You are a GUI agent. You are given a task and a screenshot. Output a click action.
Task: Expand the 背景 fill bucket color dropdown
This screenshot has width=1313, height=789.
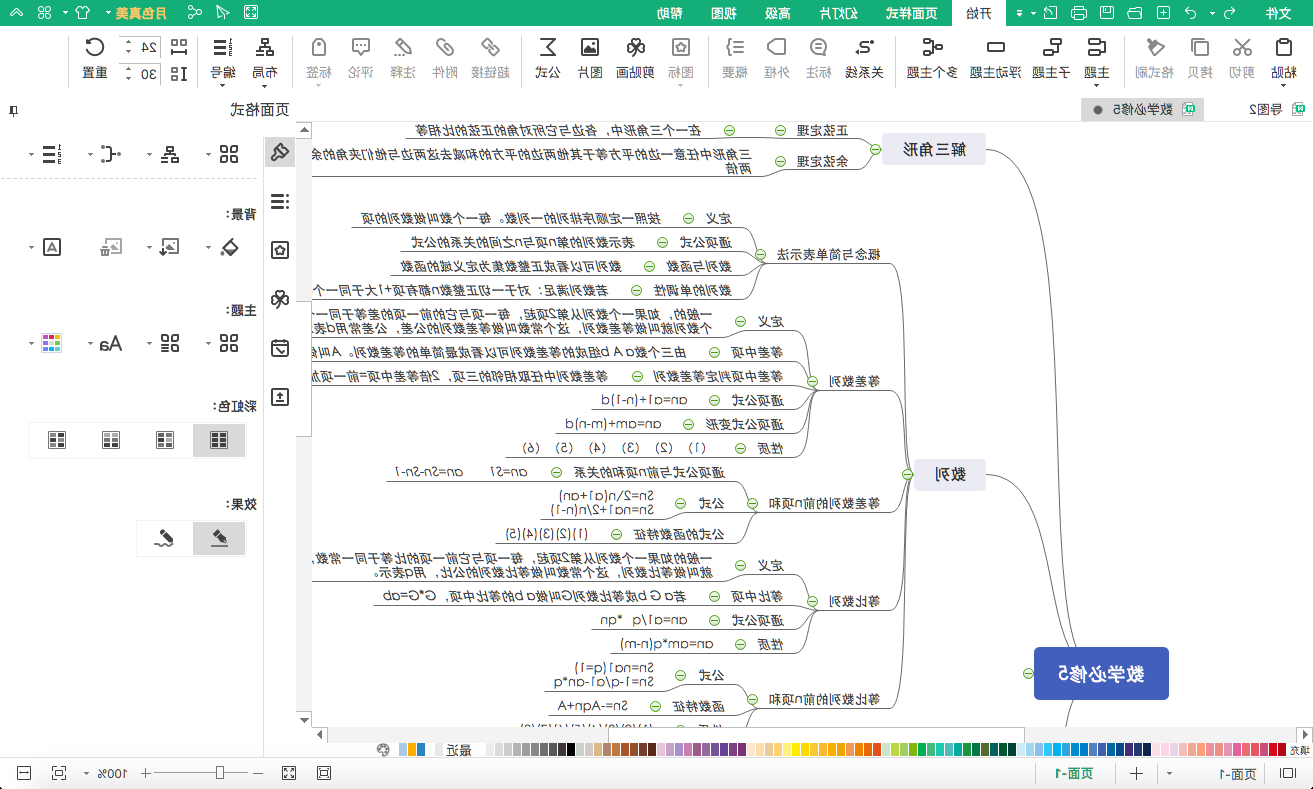click(x=208, y=247)
